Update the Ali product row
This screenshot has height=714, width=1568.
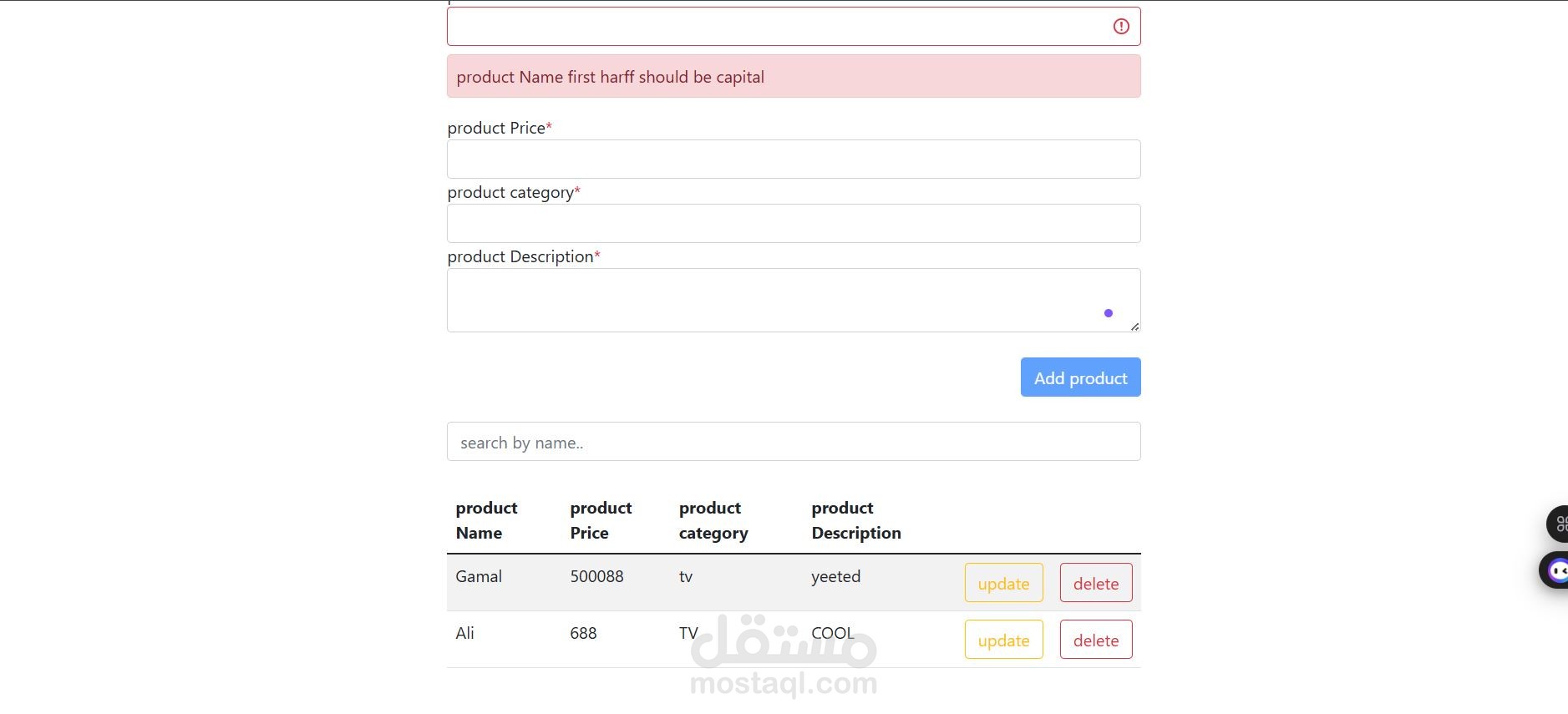pyautogui.click(x=1003, y=640)
